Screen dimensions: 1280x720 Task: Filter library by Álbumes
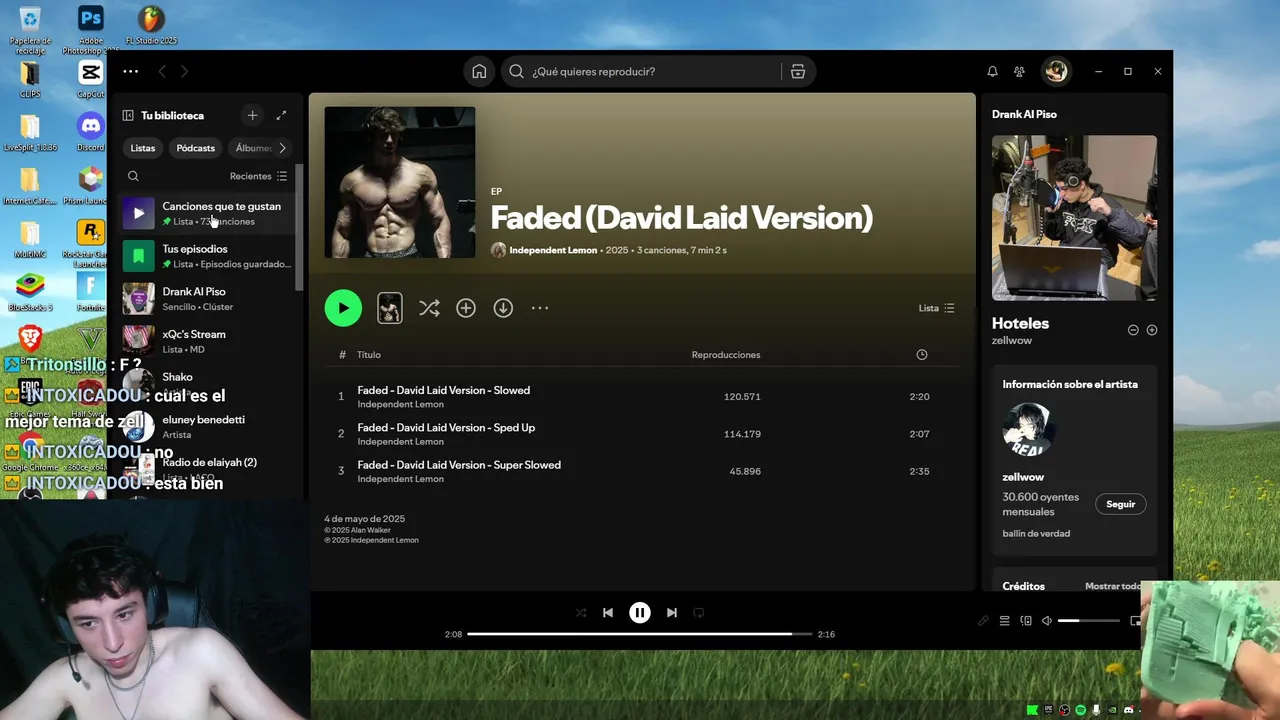pos(252,148)
